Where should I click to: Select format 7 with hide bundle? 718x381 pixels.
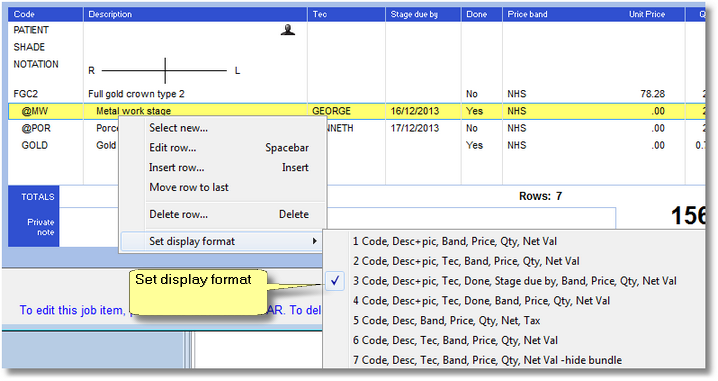click(487, 360)
